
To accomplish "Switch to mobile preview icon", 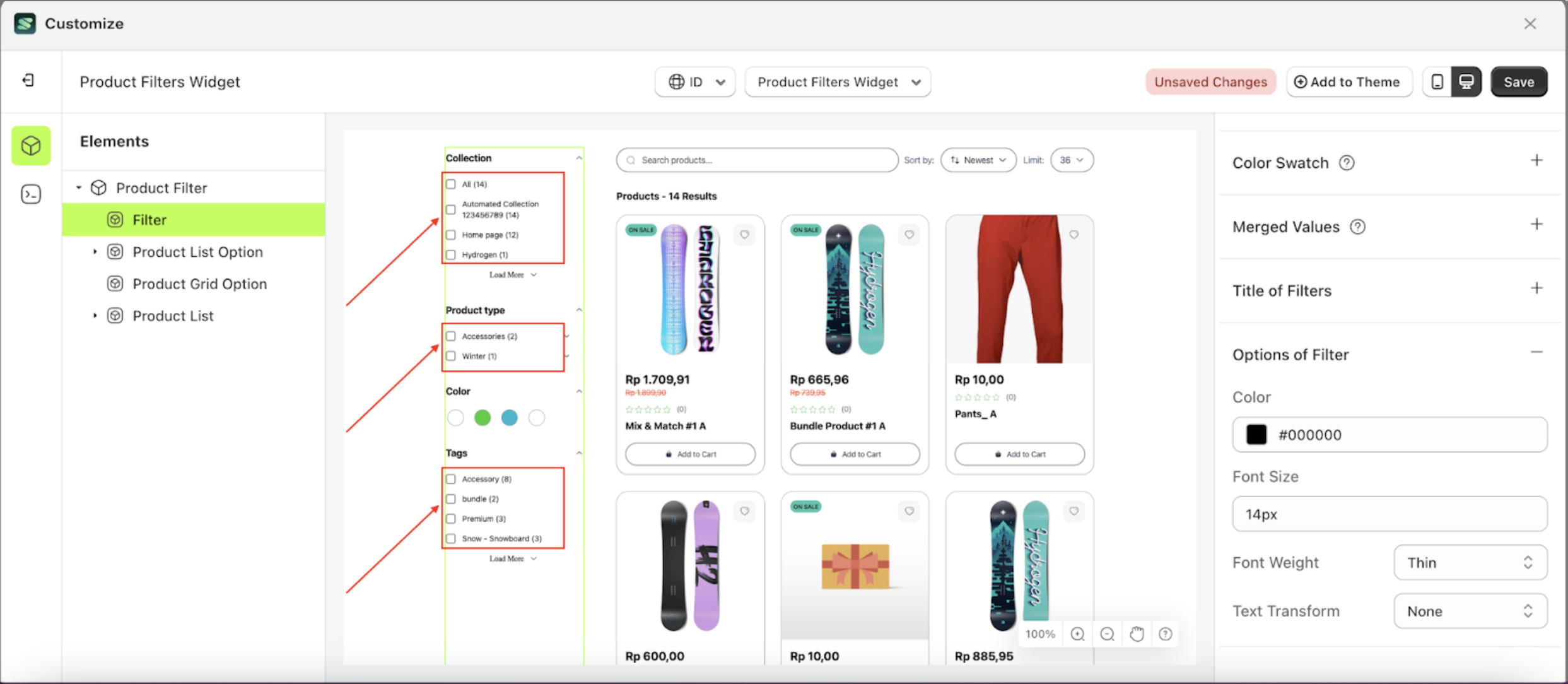I will coord(1437,82).
